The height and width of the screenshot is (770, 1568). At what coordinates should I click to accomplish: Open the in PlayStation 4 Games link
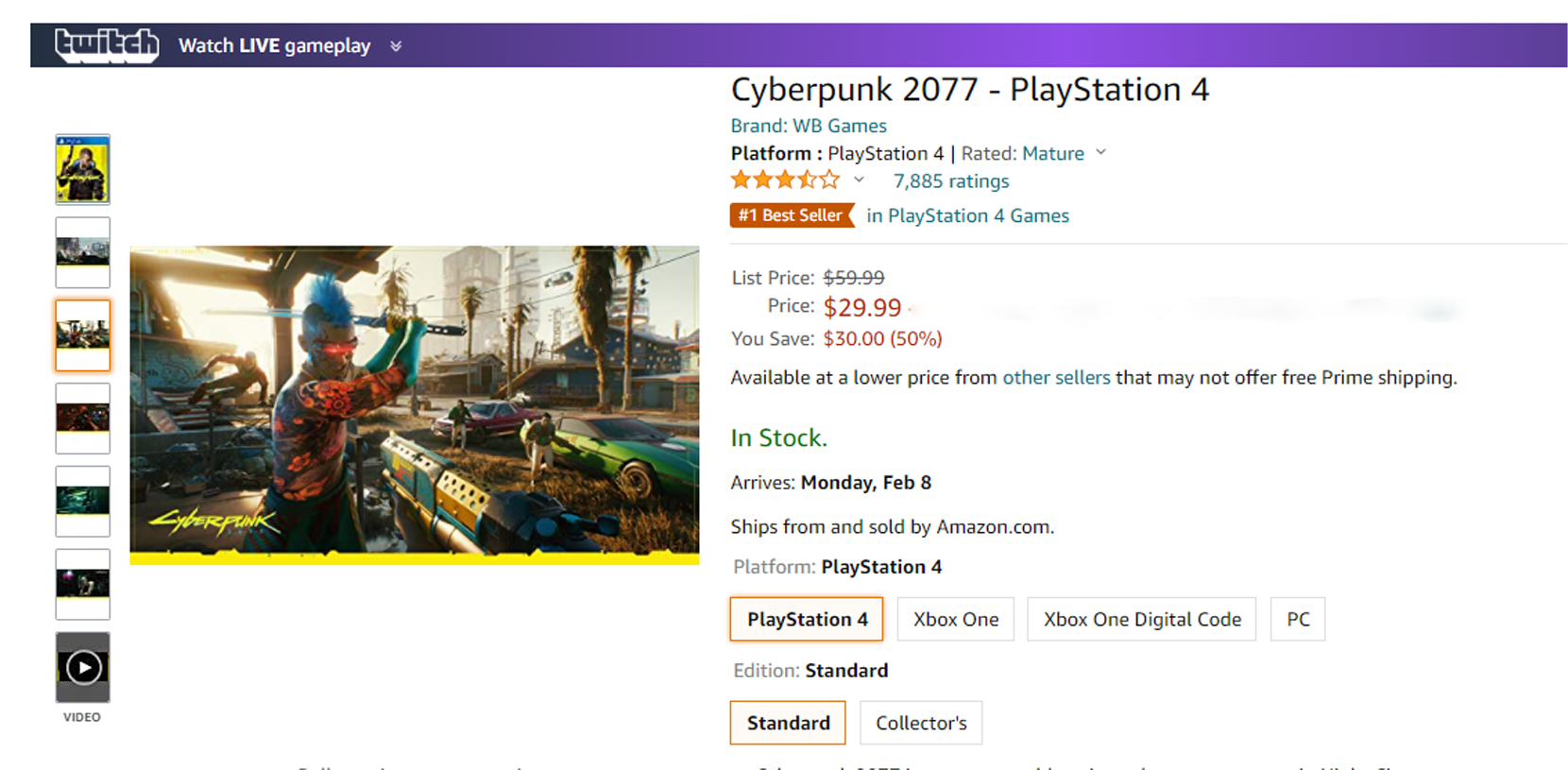pyautogui.click(x=968, y=215)
